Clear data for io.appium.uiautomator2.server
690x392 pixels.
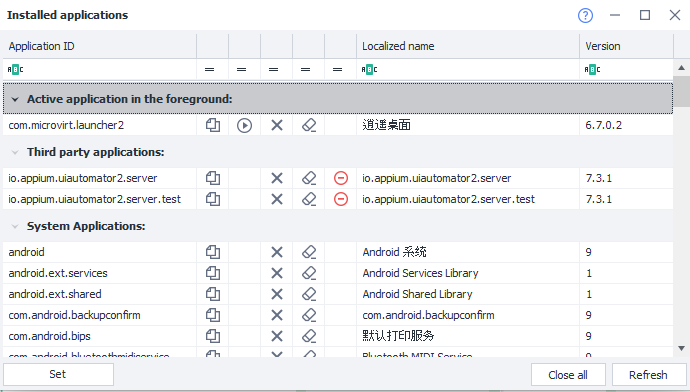point(309,178)
